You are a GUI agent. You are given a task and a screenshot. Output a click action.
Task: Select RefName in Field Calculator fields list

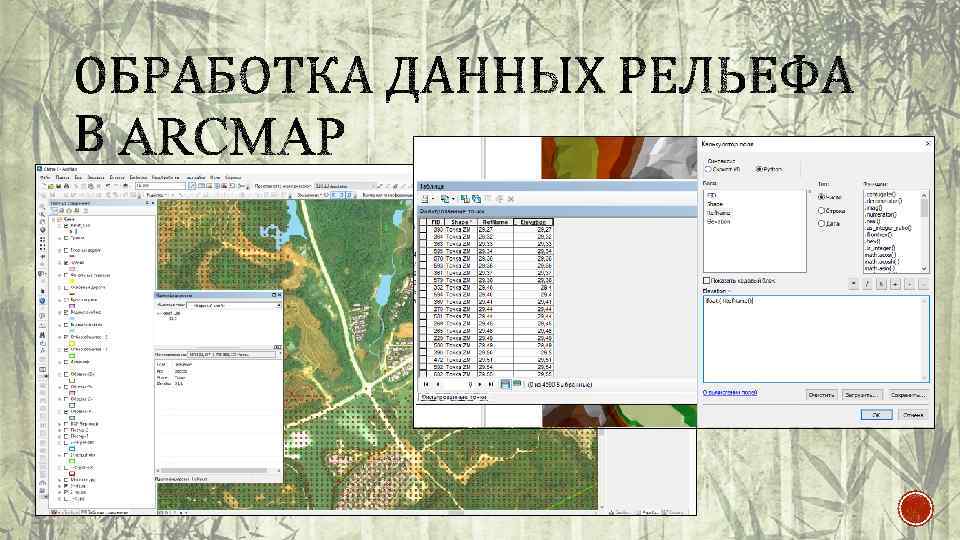click(x=718, y=212)
